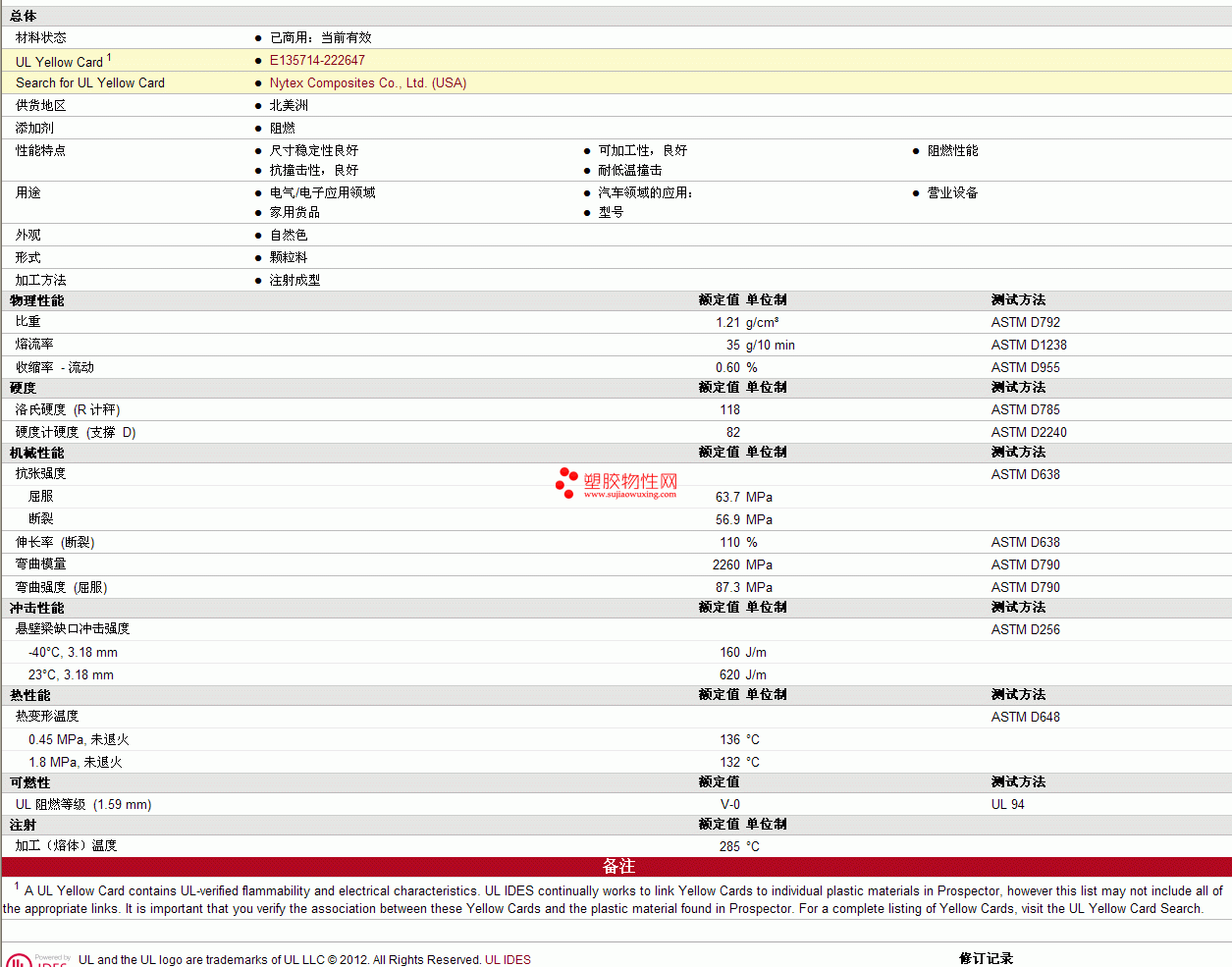
Task: Select the UL 阻燃等级 (1.59 mm) row label
Action: [83, 804]
